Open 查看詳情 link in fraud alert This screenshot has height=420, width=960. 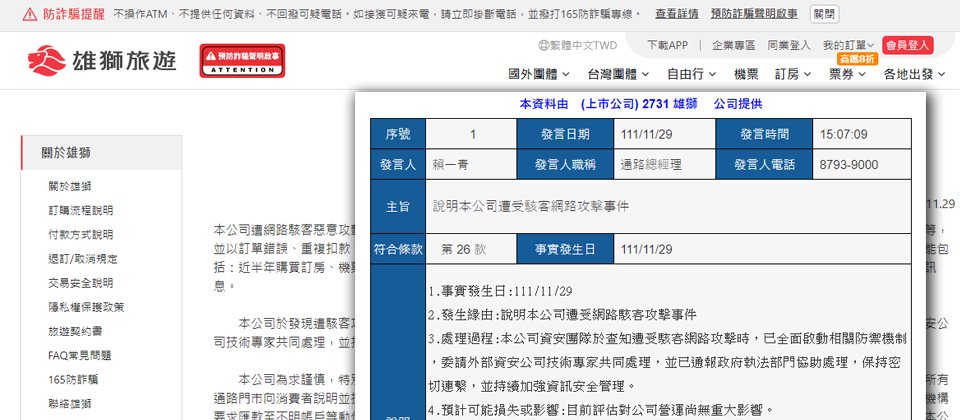[677, 14]
